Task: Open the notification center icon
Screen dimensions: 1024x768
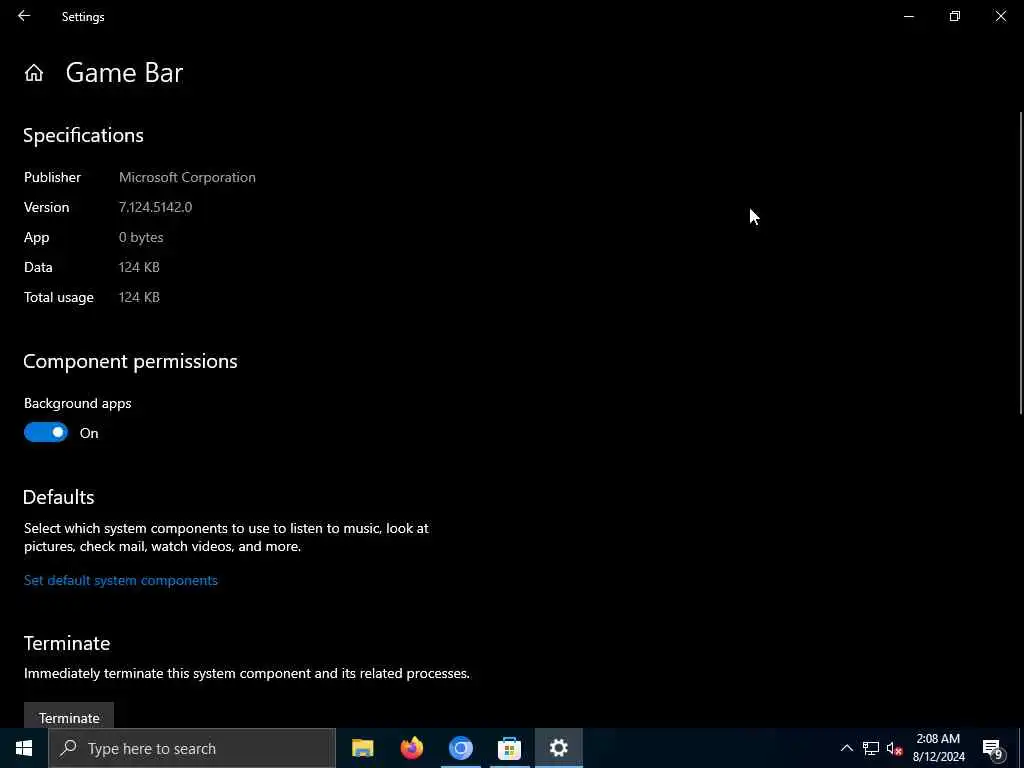Action: click(x=993, y=748)
